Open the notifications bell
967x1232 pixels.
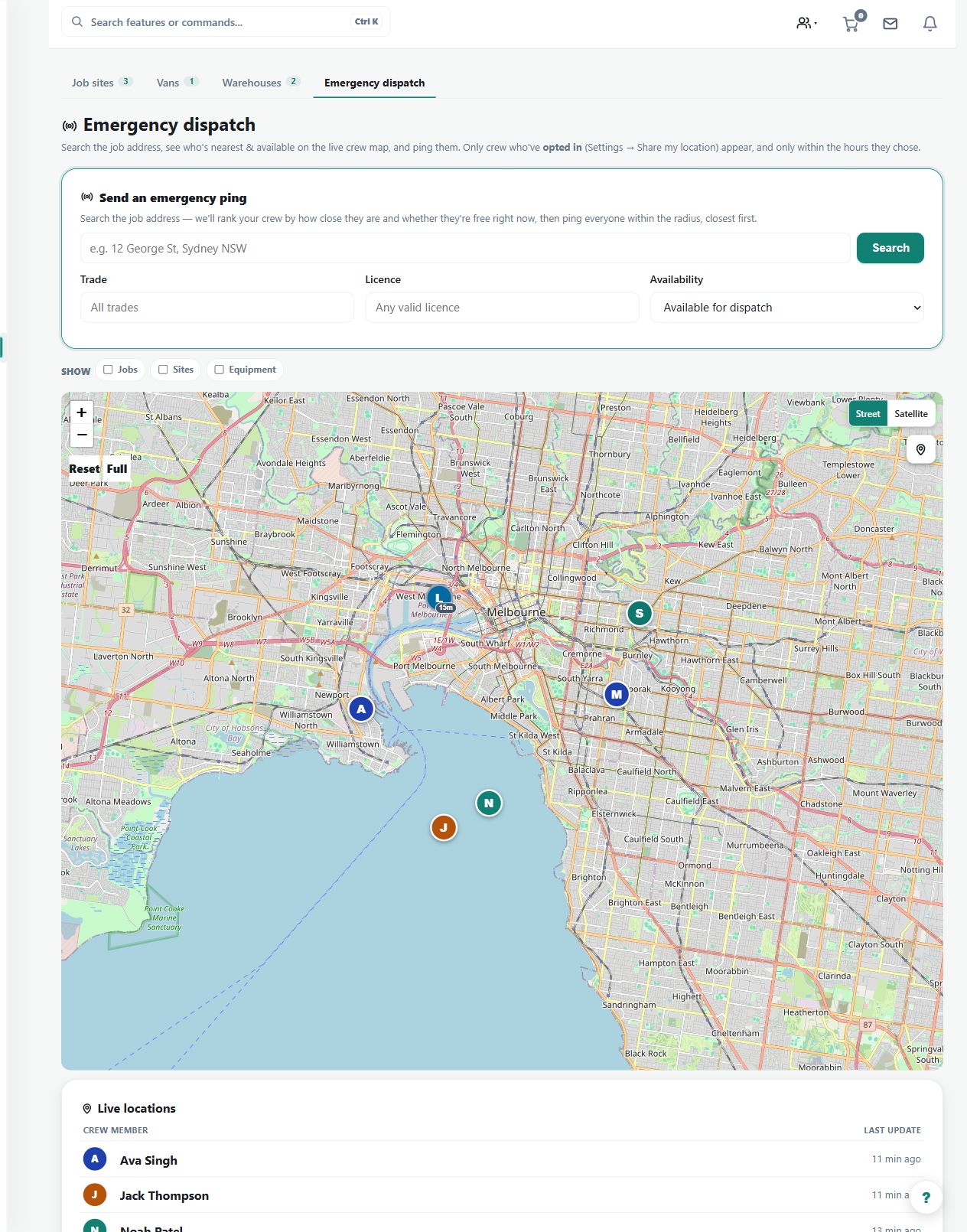(x=930, y=24)
